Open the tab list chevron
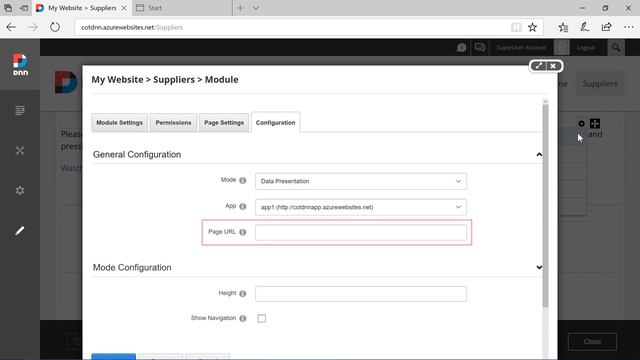 [256, 8]
